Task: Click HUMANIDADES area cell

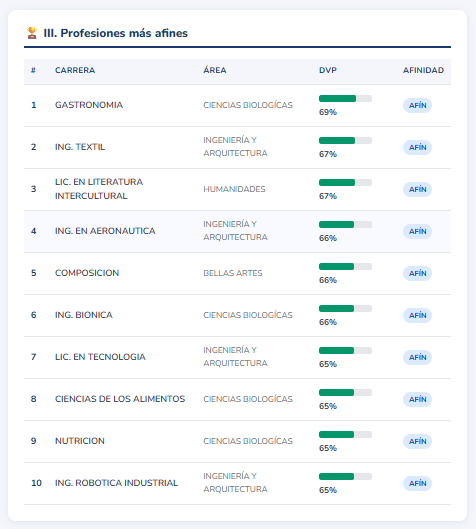Action: click(x=234, y=189)
